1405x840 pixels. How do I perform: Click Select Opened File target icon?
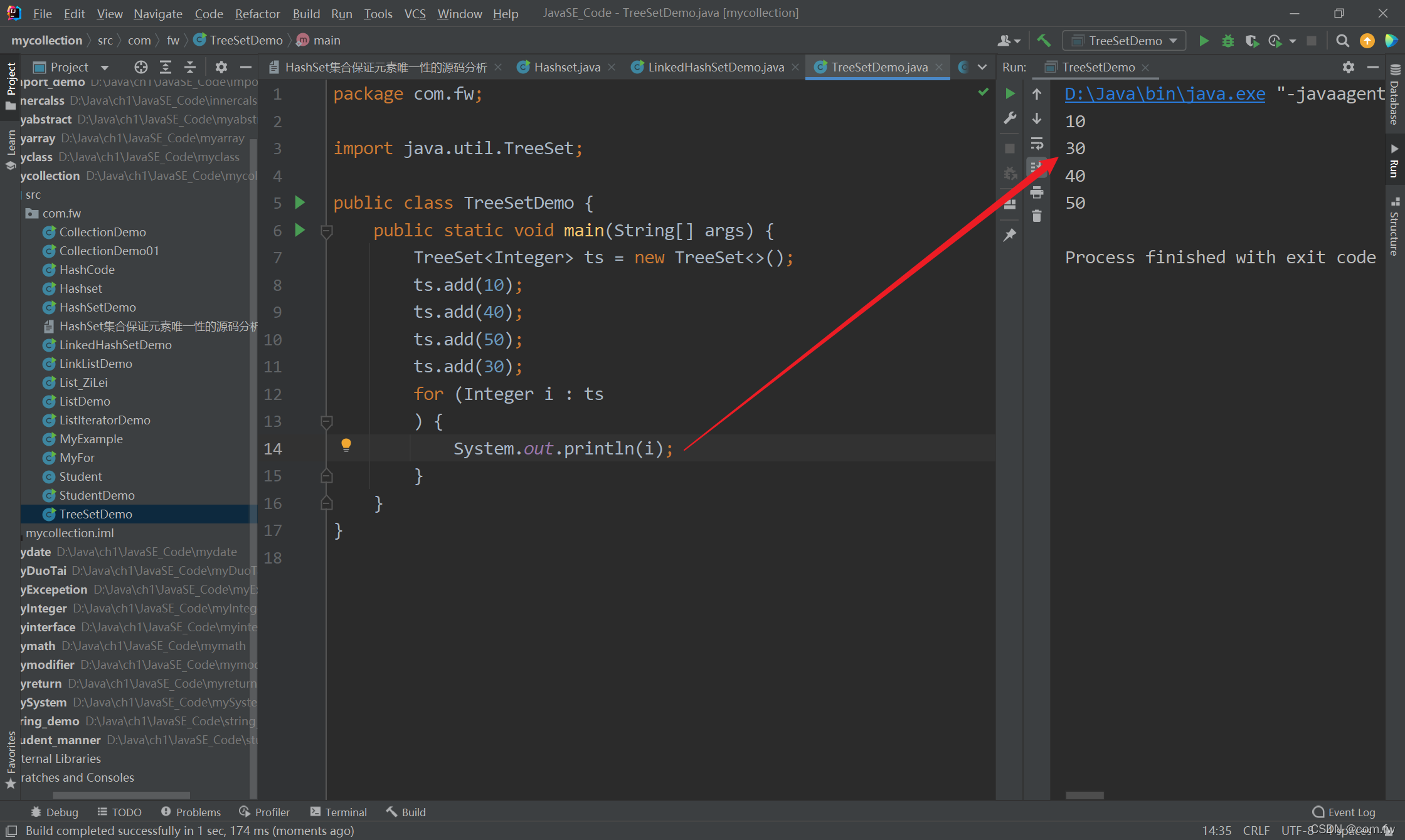(140, 67)
